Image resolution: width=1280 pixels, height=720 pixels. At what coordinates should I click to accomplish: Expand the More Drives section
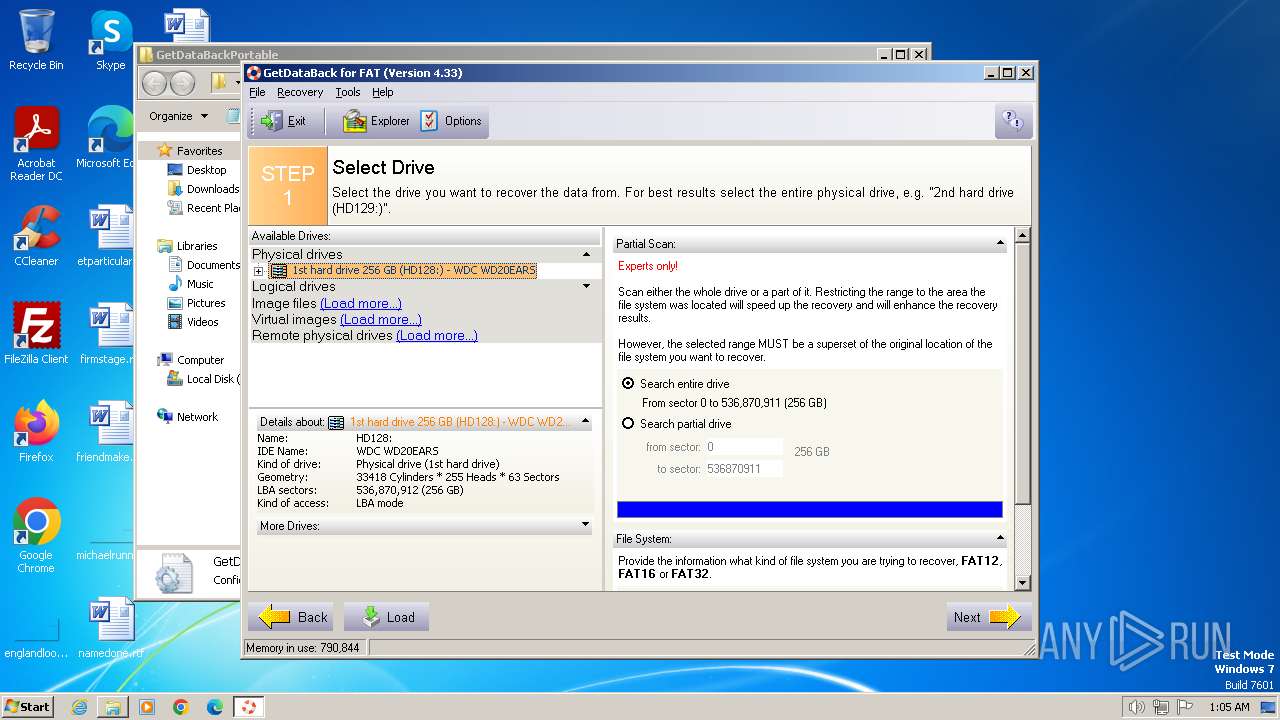(586, 525)
